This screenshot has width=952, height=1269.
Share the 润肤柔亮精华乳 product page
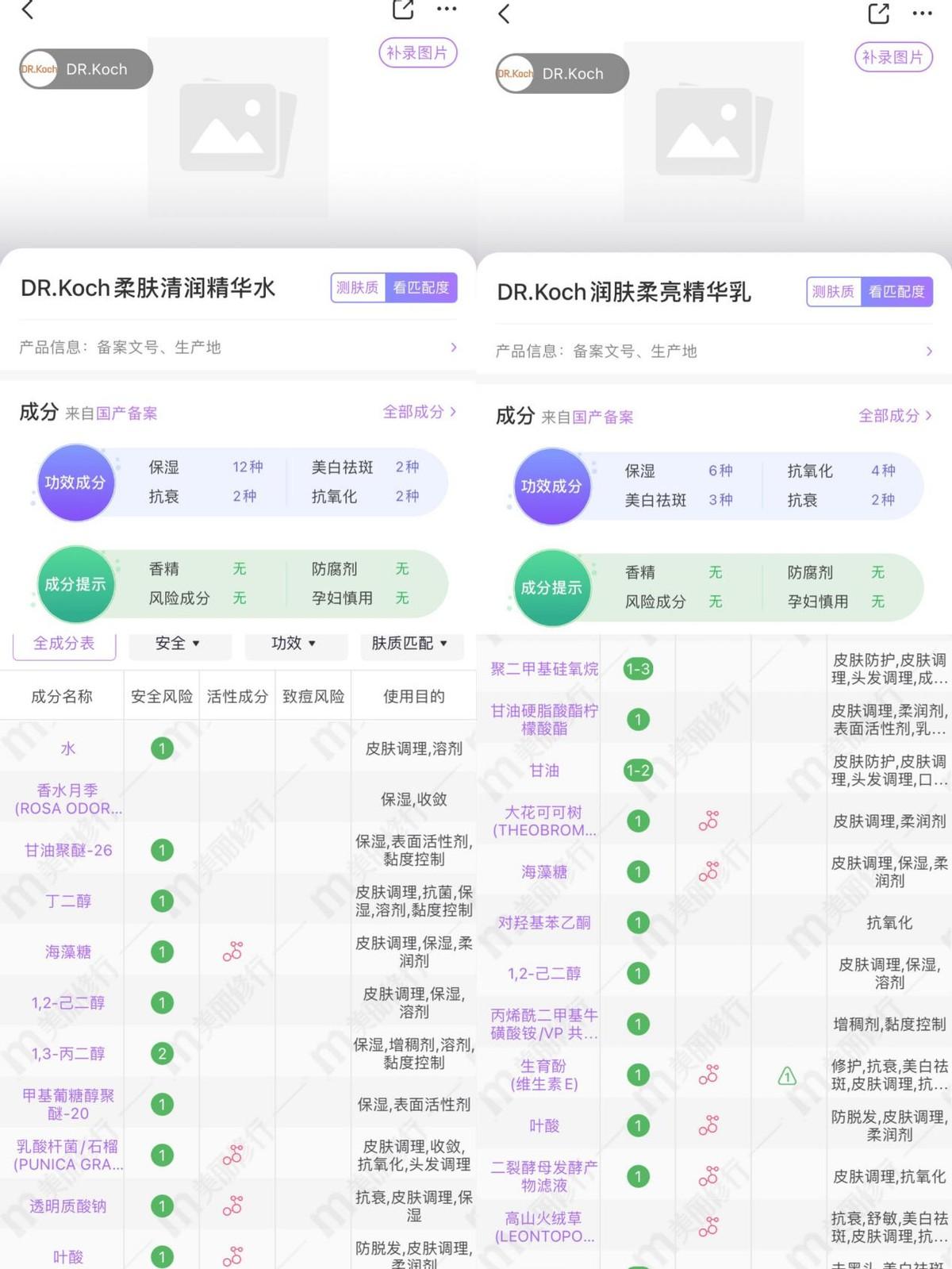coord(879,13)
